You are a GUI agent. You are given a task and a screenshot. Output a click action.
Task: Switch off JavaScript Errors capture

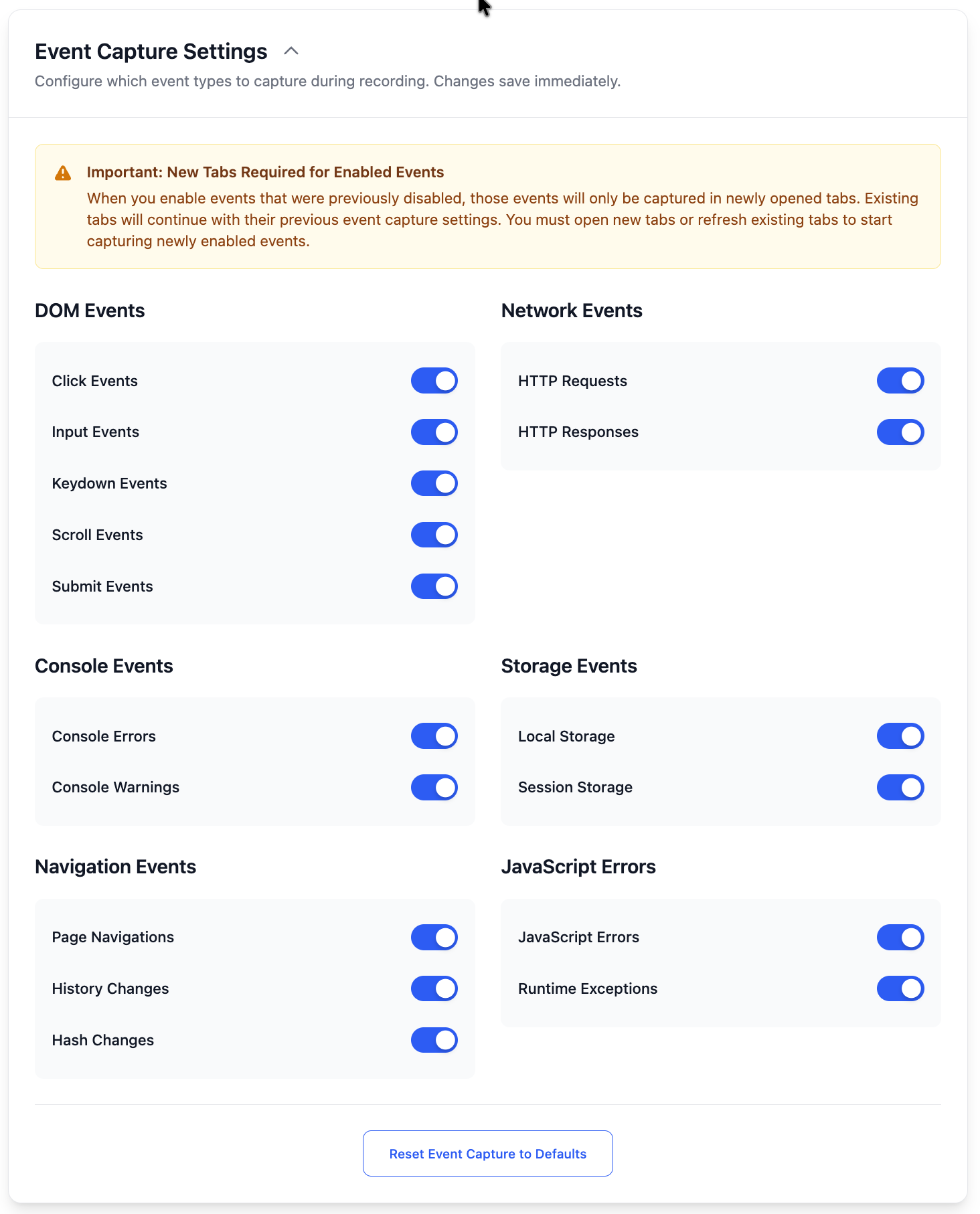coord(900,938)
